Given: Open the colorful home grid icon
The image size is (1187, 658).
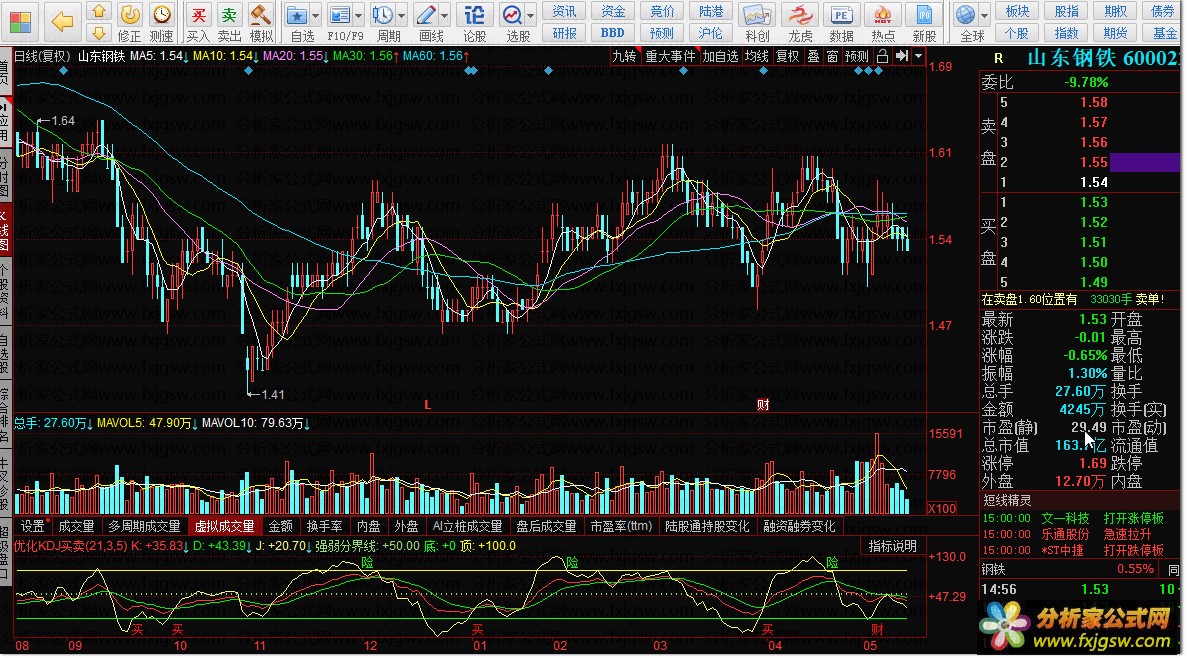Looking at the screenshot, I should (20, 21).
